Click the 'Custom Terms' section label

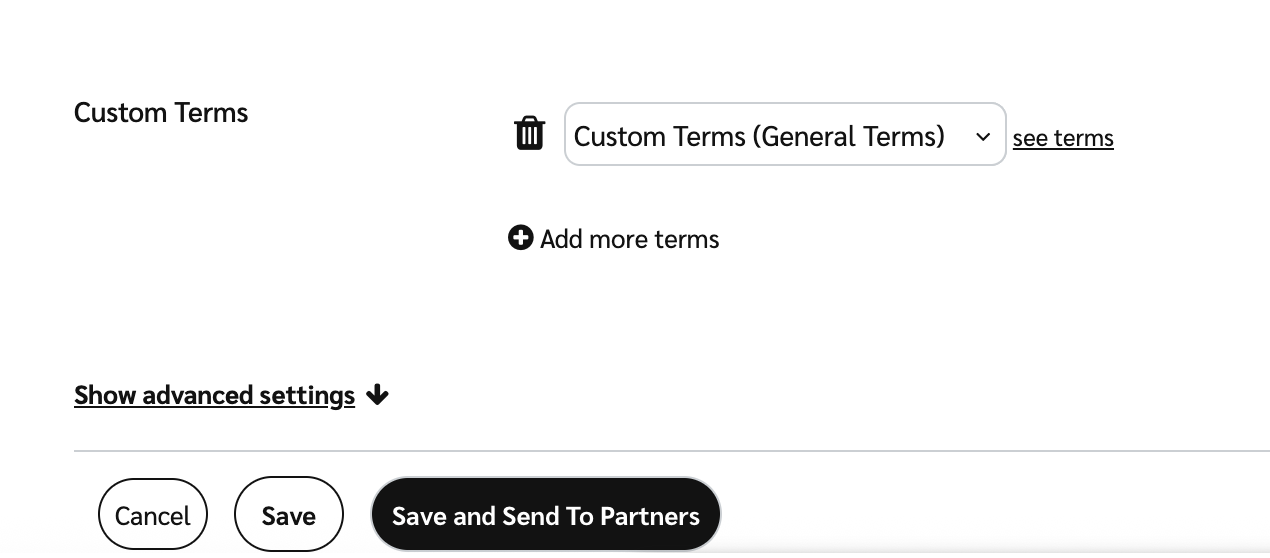tap(161, 112)
